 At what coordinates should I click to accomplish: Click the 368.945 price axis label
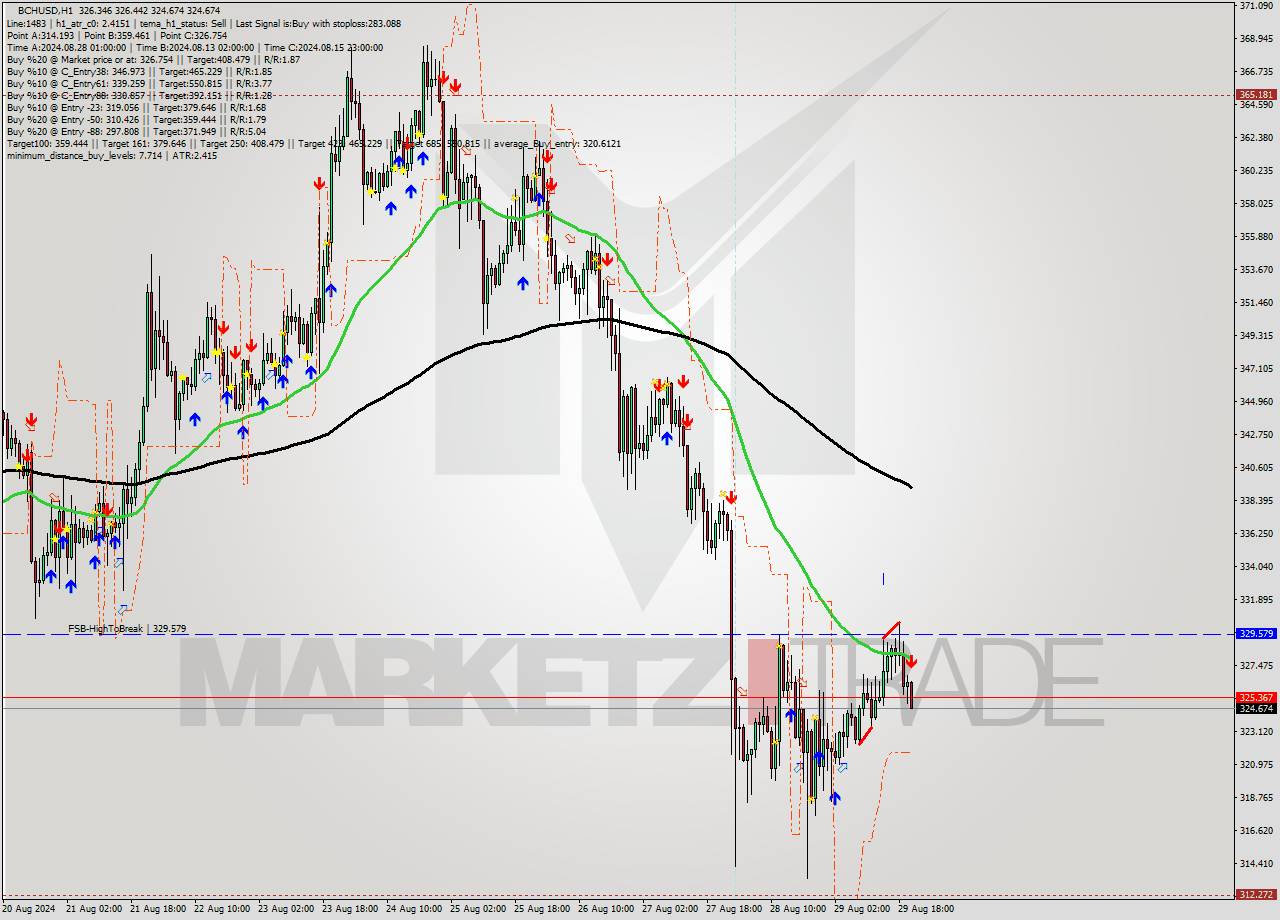click(x=1255, y=39)
